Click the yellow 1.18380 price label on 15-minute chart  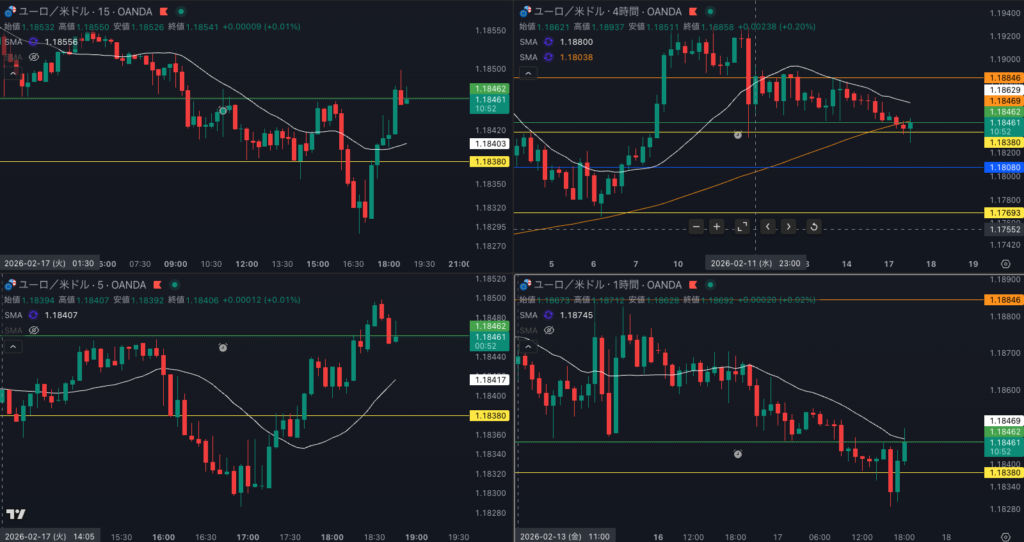tap(490, 161)
